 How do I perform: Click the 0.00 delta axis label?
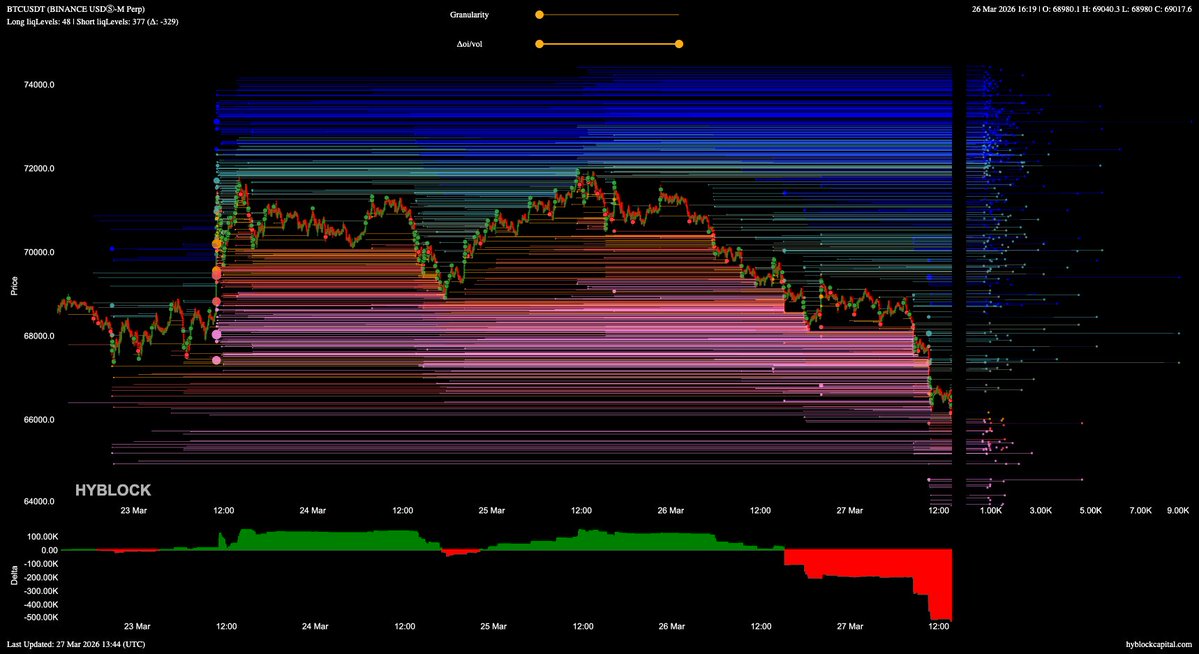49,550
